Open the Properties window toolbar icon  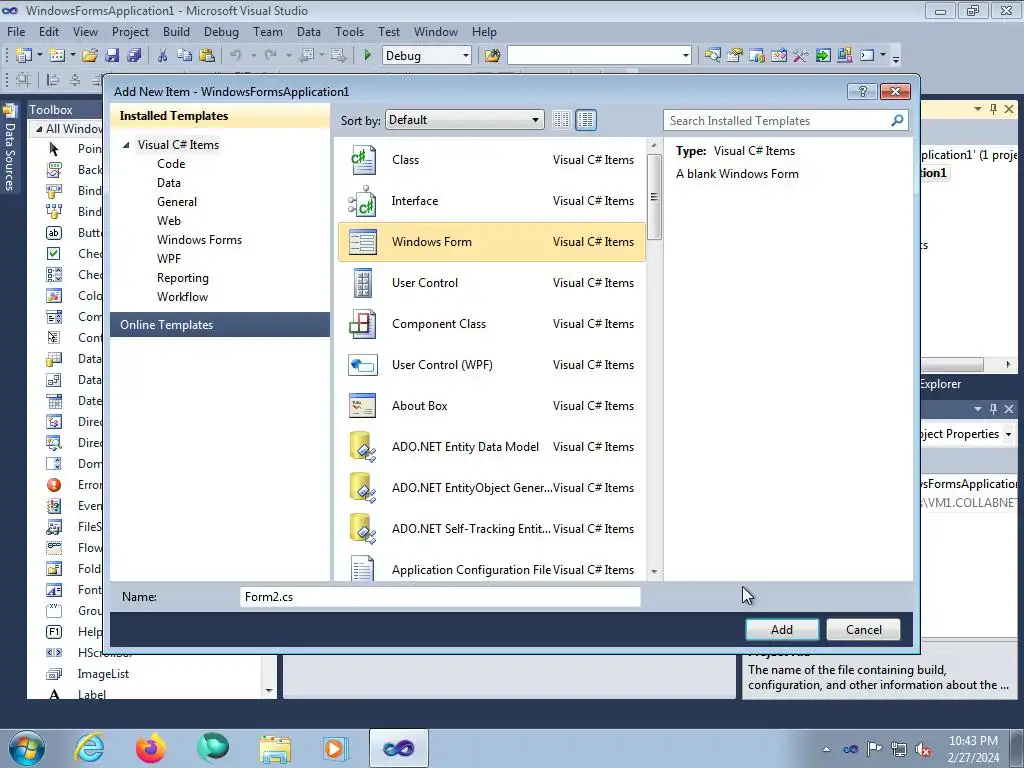pos(735,56)
